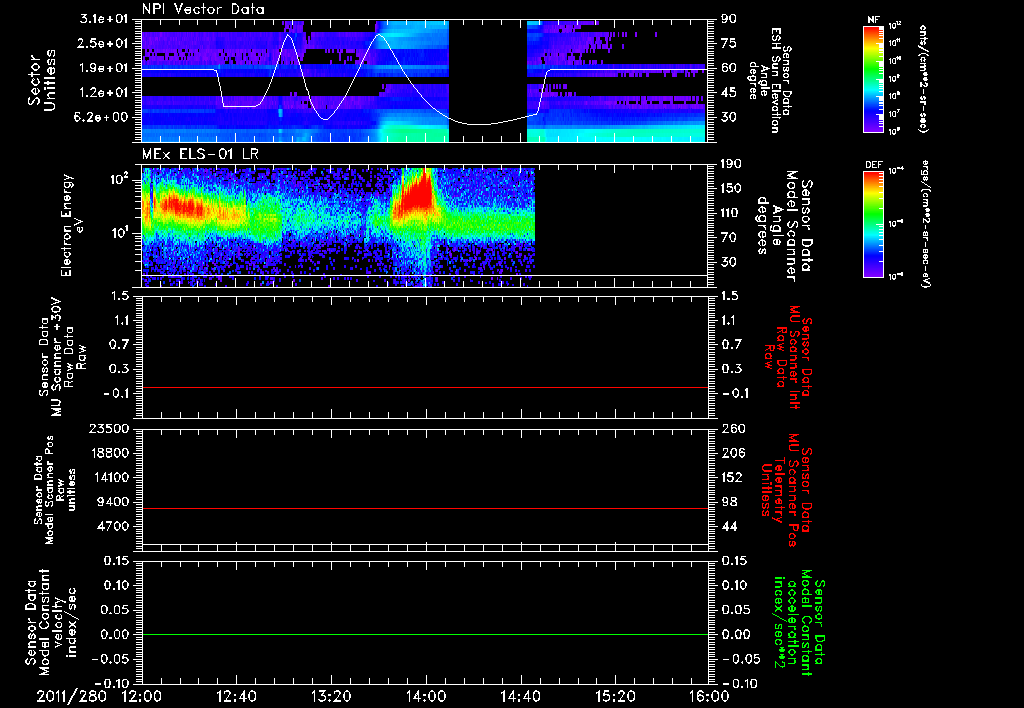Click the '2011/280' date label
1024x708 pixels.
click(x=71, y=696)
